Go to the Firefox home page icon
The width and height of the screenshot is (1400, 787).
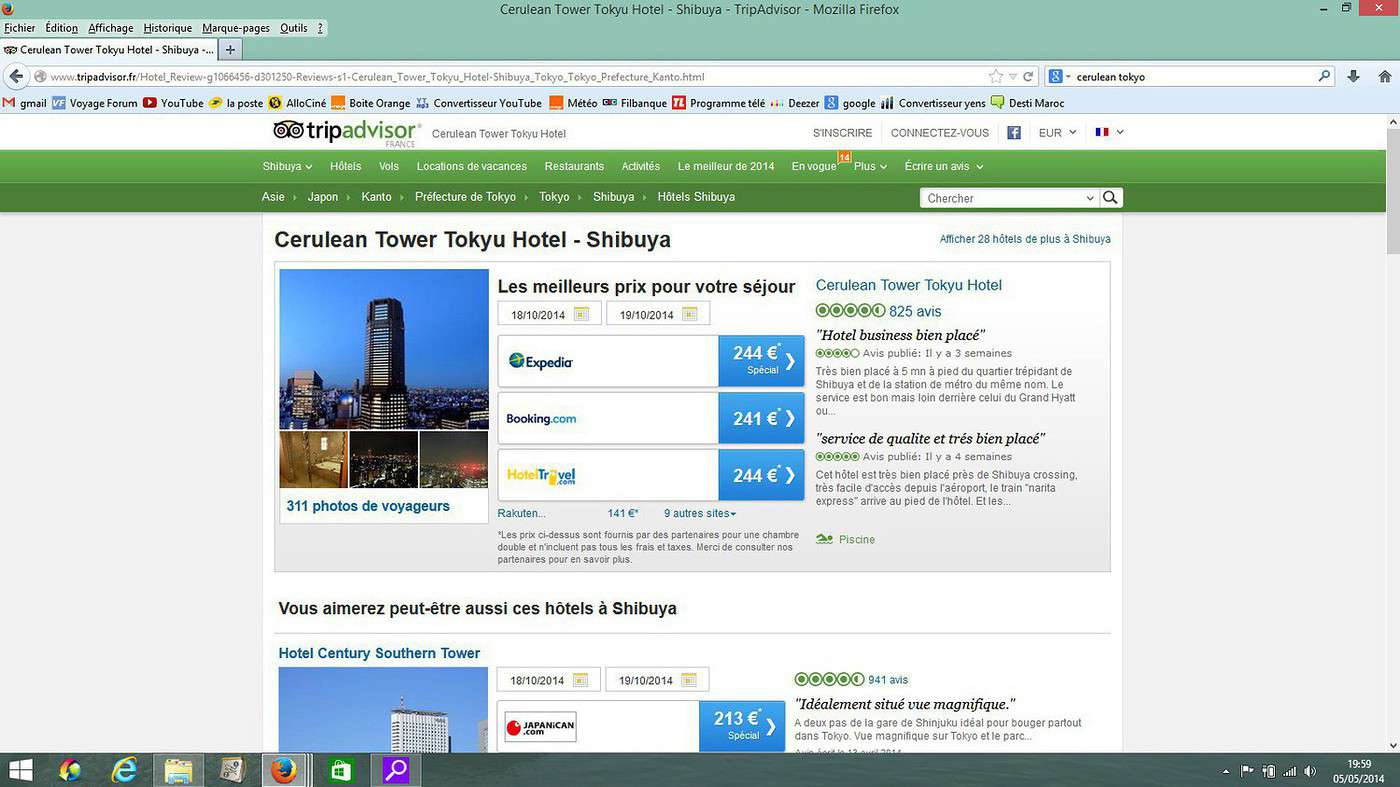pos(1385,76)
